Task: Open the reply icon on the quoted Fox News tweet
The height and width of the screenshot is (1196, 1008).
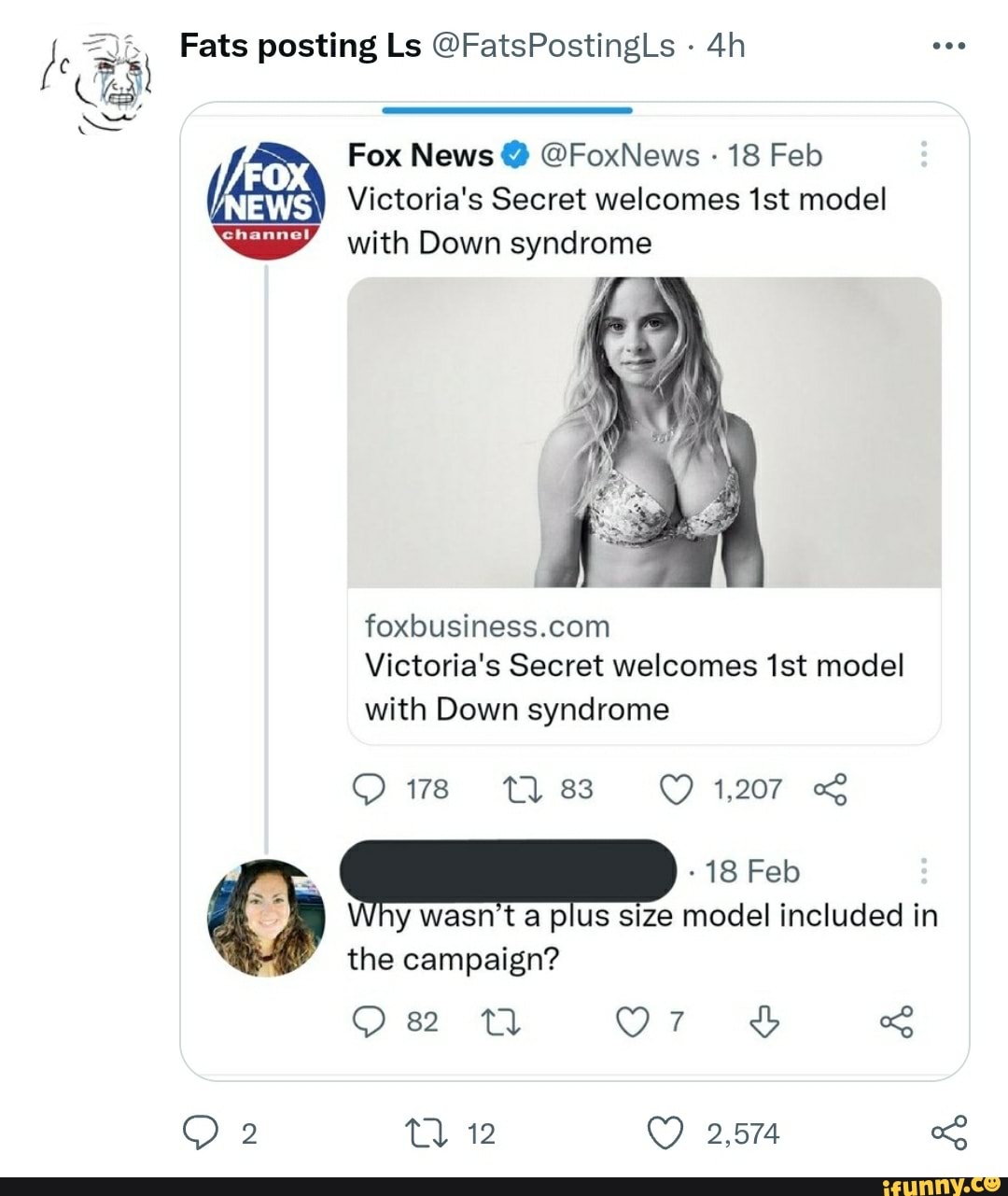Action: click(x=371, y=789)
